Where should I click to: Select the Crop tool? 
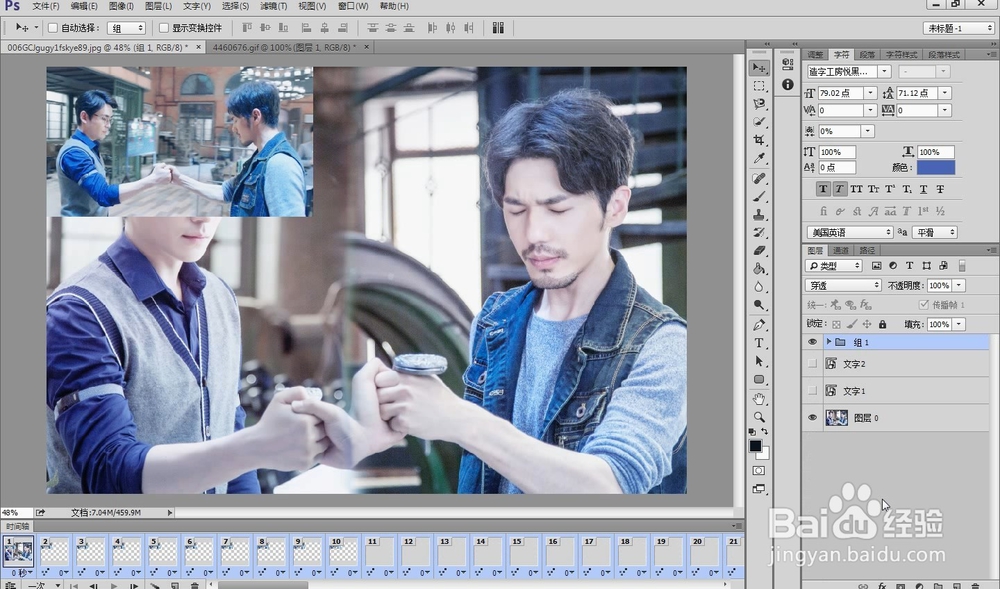coord(758,140)
